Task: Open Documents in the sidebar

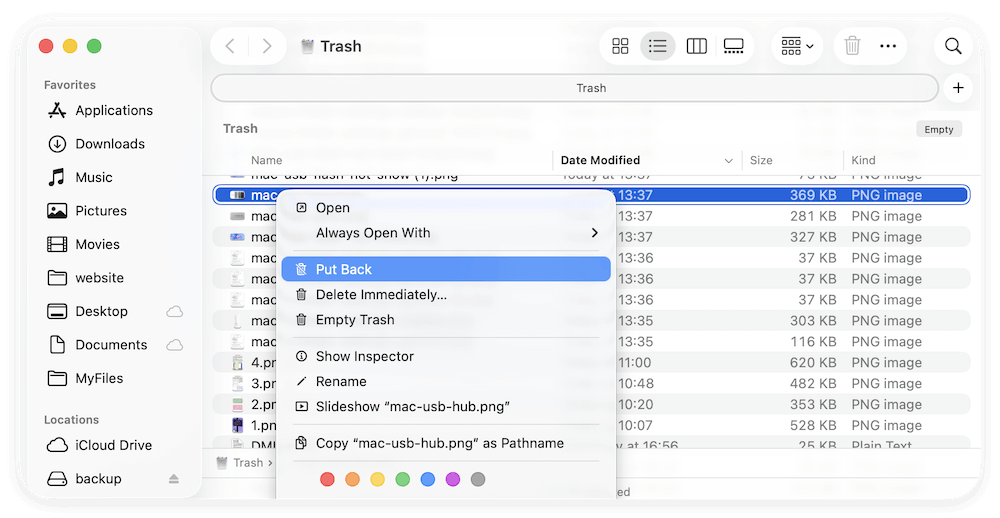Action: [x=98, y=344]
